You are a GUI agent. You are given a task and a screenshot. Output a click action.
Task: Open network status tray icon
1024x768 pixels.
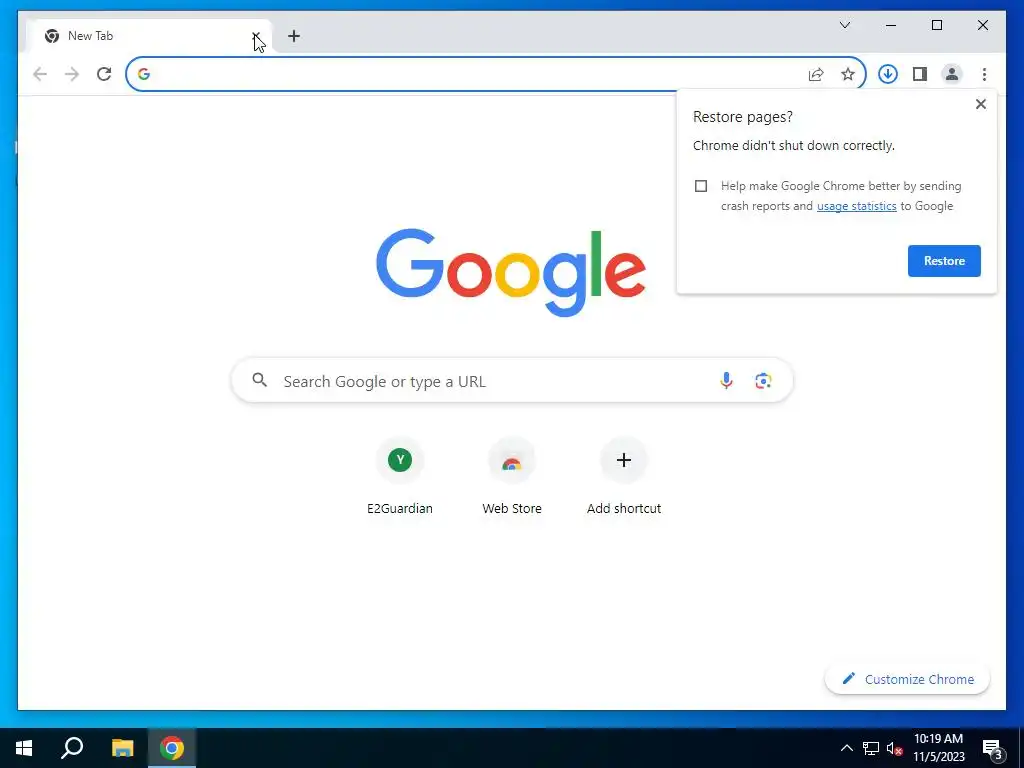871,748
